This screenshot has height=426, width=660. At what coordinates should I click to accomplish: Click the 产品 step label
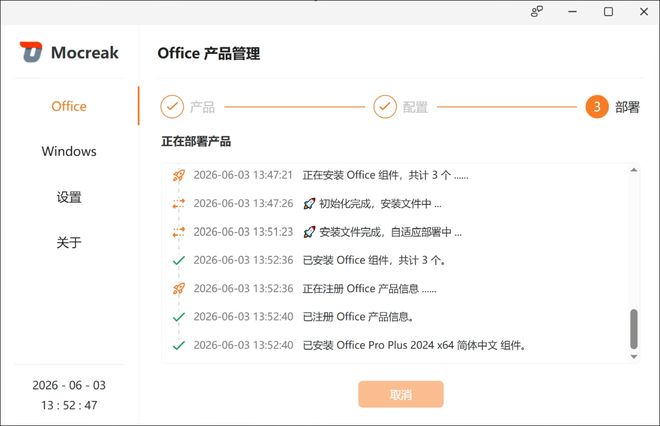(202, 107)
